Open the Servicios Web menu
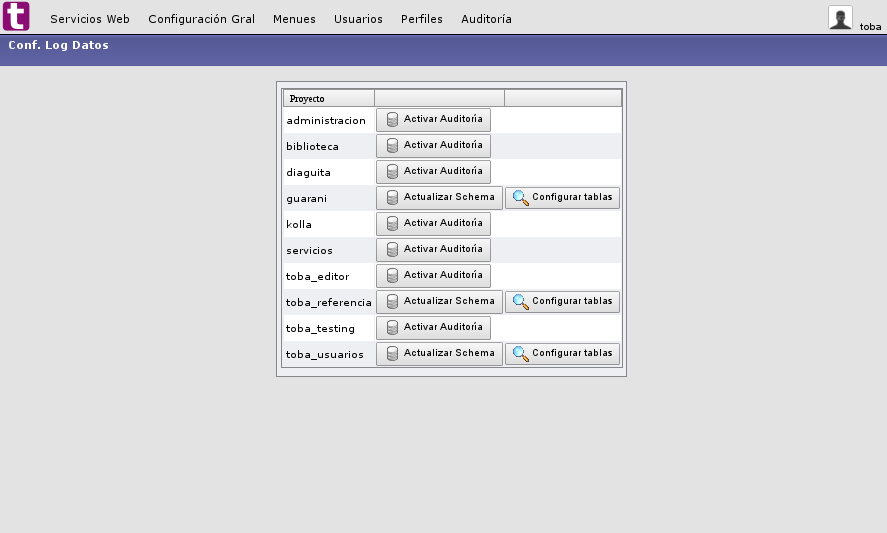Viewport: 887px width, 533px height. coord(90,19)
